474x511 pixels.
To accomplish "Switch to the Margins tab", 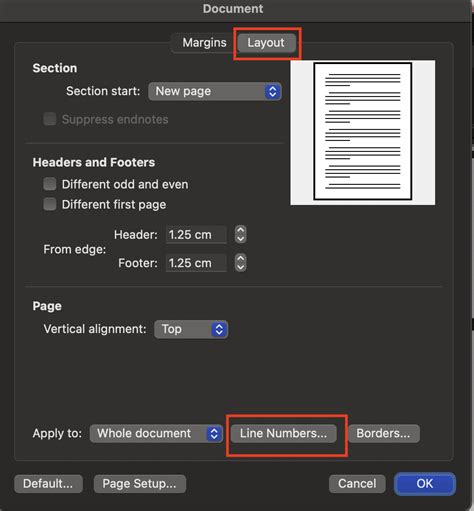I will (x=204, y=43).
